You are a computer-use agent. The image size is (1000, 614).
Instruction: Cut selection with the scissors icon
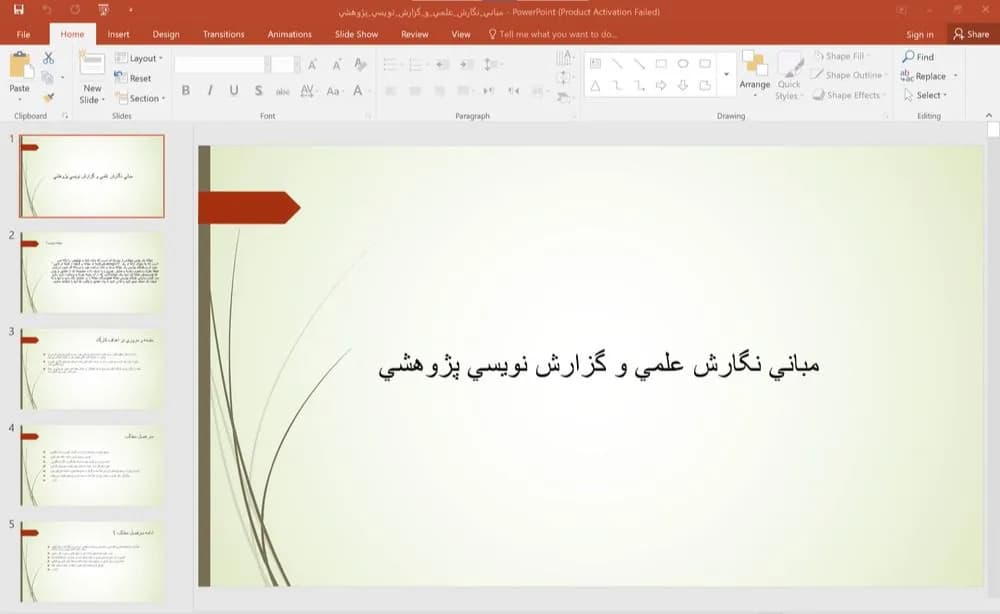pos(48,58)
